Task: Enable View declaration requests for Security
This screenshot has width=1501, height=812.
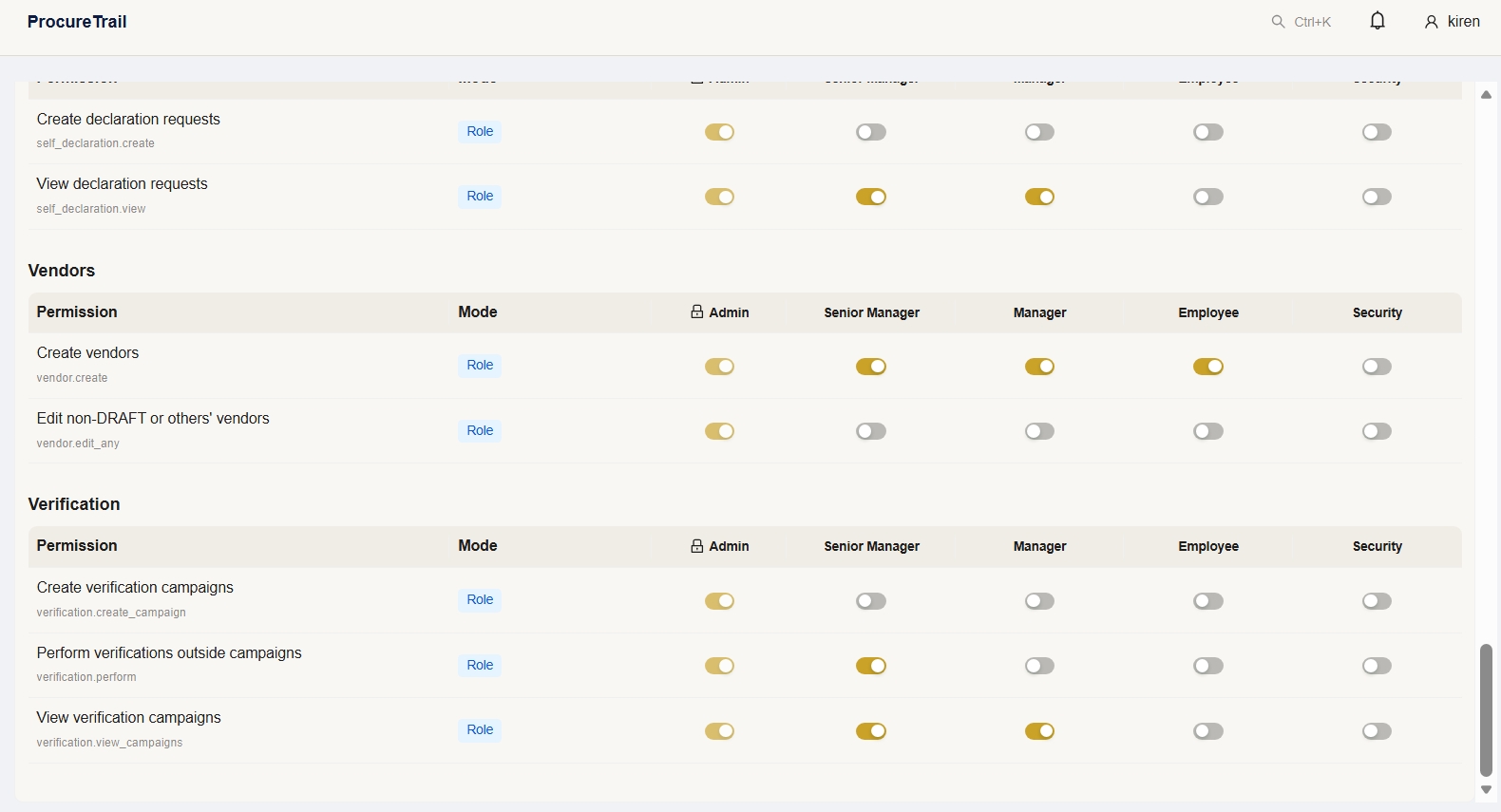Action: 1377,197
